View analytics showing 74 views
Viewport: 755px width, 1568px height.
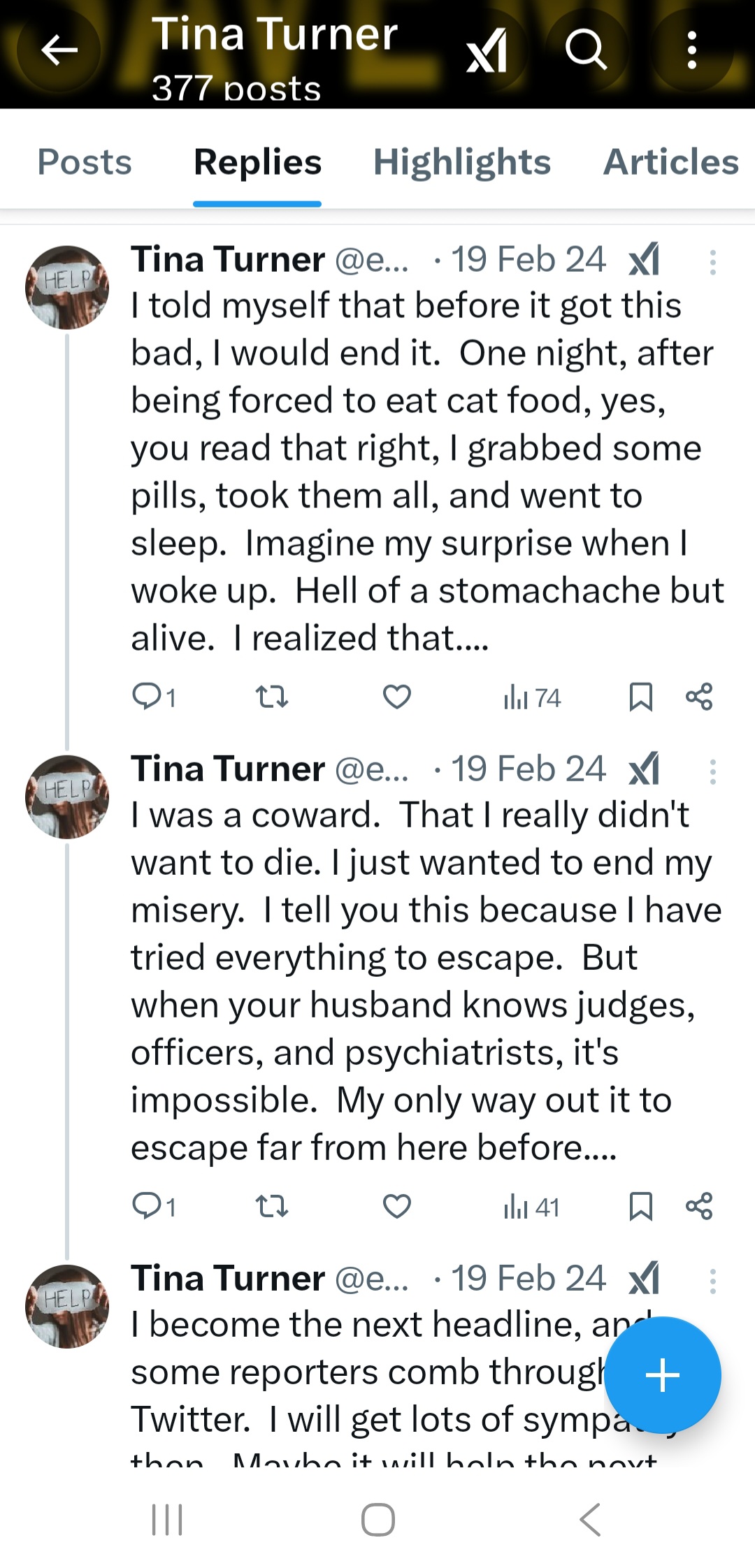(x=532, y=697)
